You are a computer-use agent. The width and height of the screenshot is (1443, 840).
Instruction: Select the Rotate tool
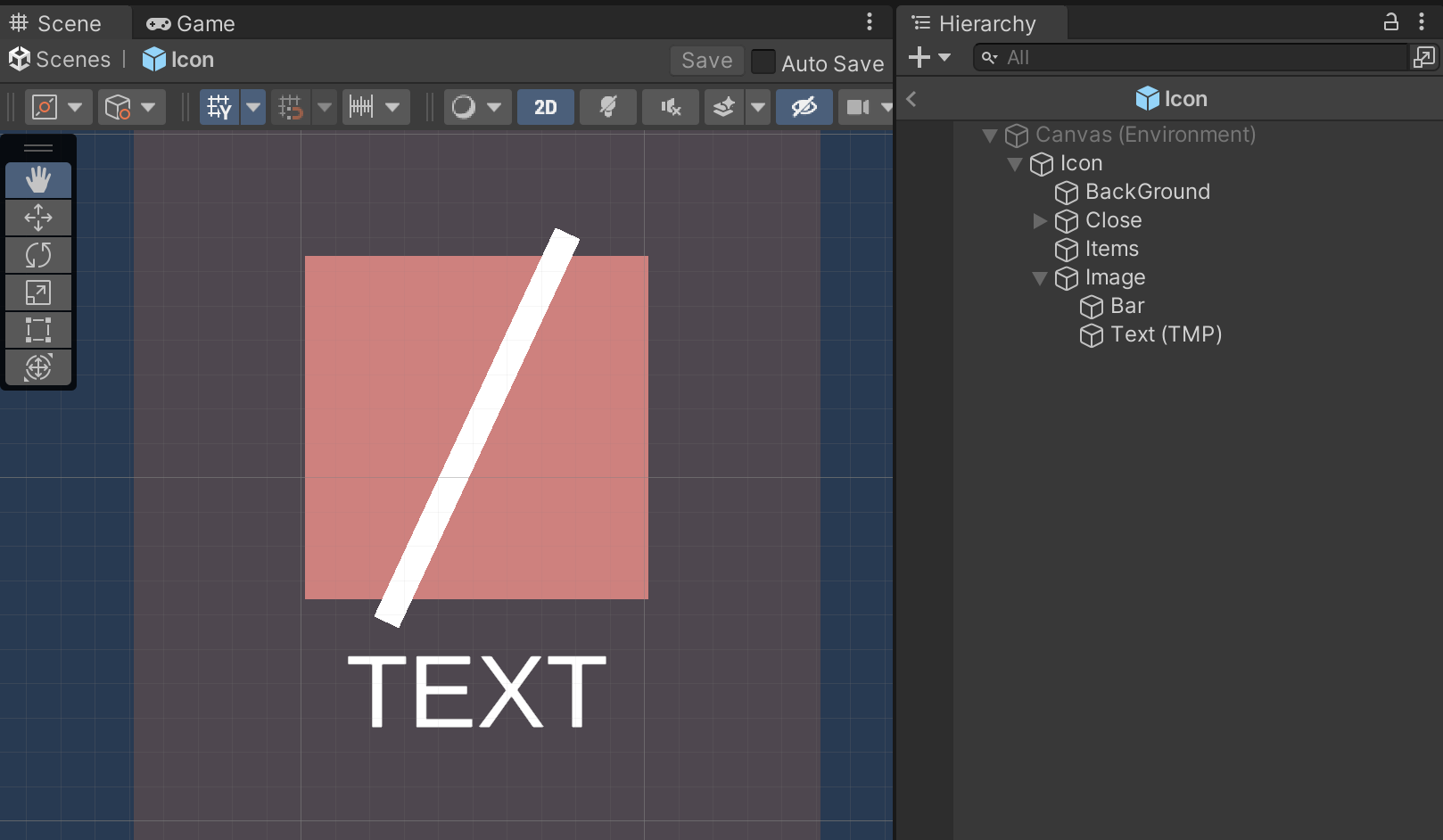pos(38,254)
